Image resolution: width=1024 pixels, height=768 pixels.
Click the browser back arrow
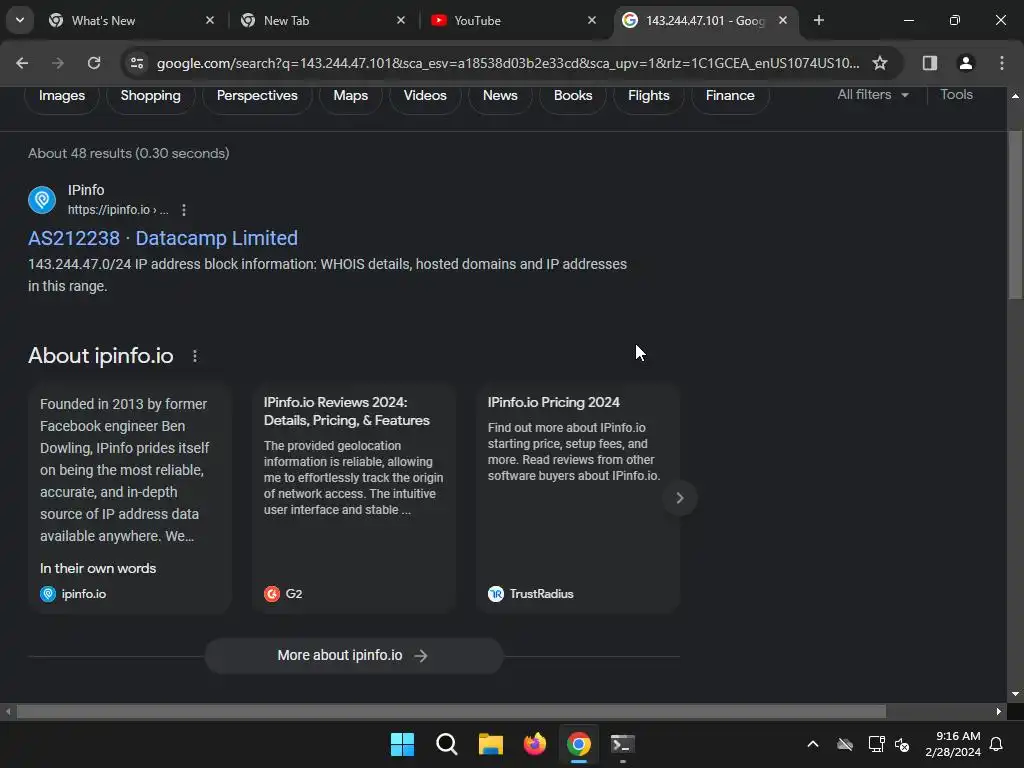pyautogui.click(x=22, y=63)
